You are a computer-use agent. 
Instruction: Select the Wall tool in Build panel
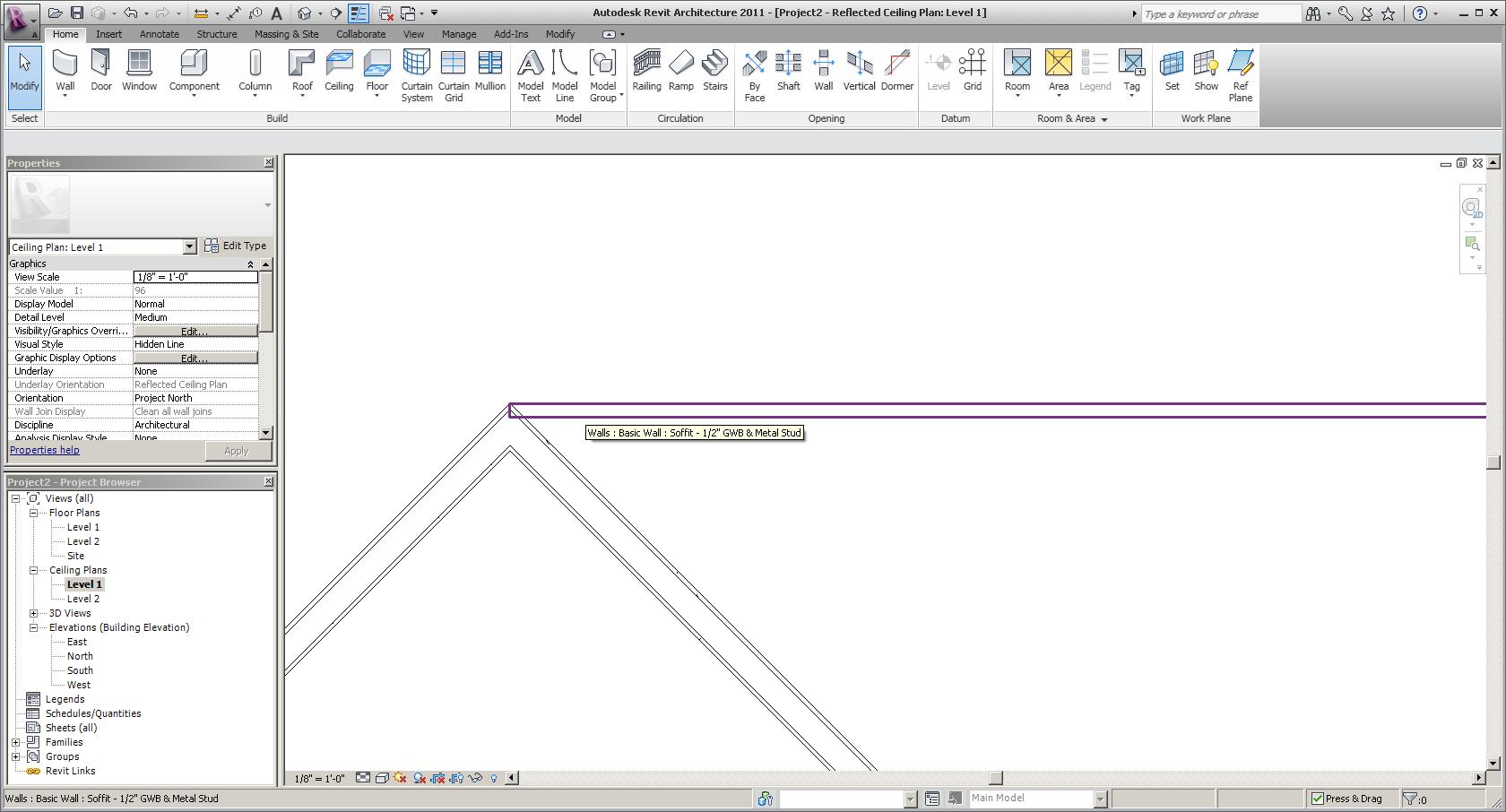[65, 71]
